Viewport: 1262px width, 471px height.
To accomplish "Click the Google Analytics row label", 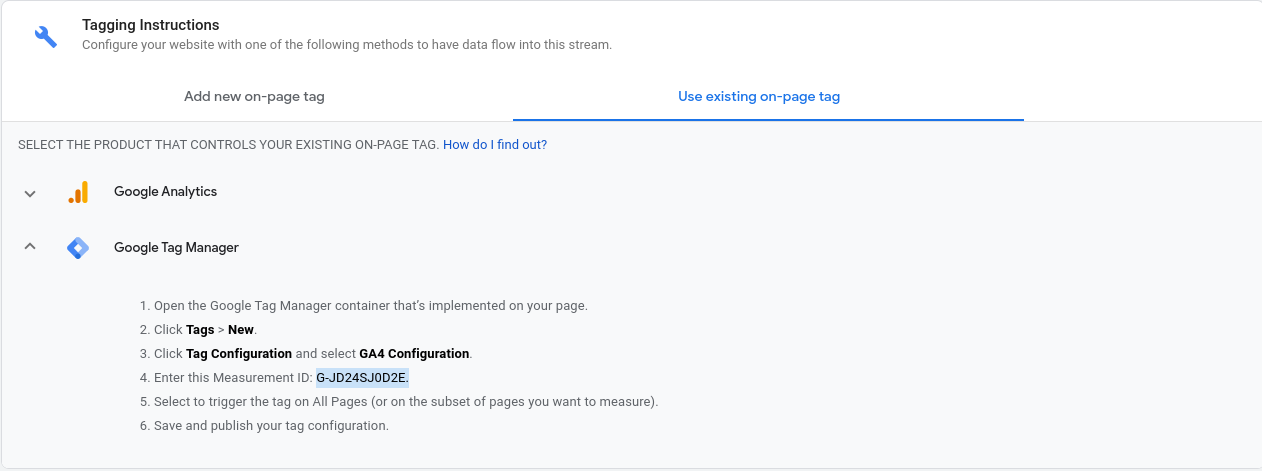I will click(165, 192).
